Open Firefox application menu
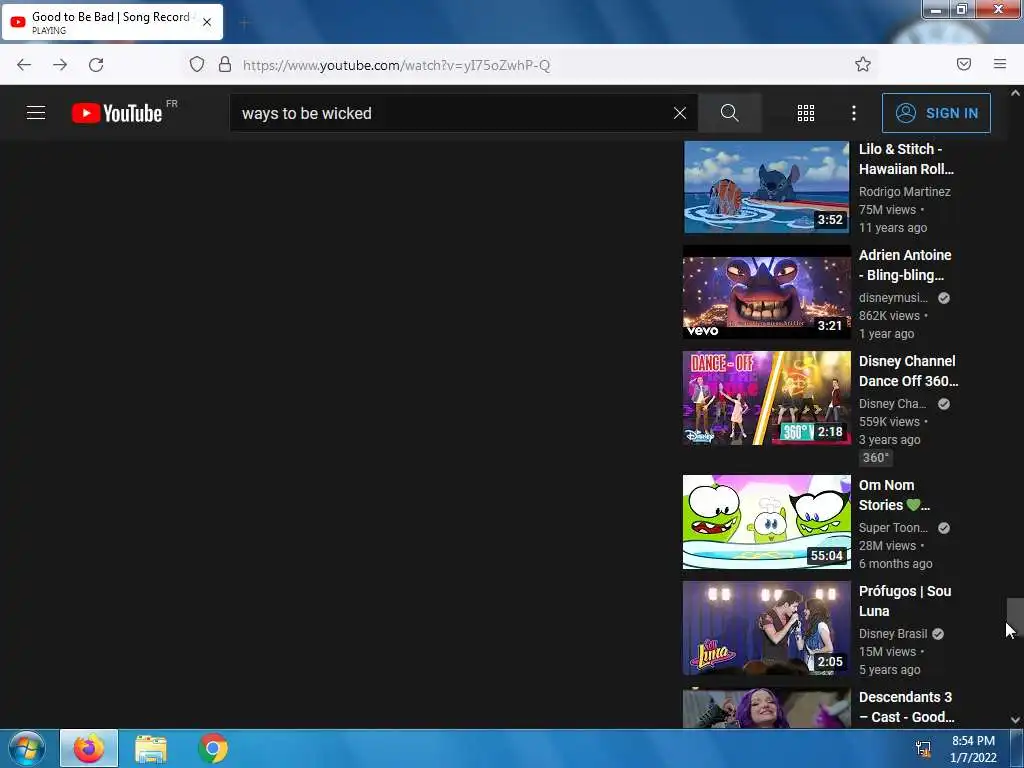Screen dimensions: 1024x768 click(1000, 64)
